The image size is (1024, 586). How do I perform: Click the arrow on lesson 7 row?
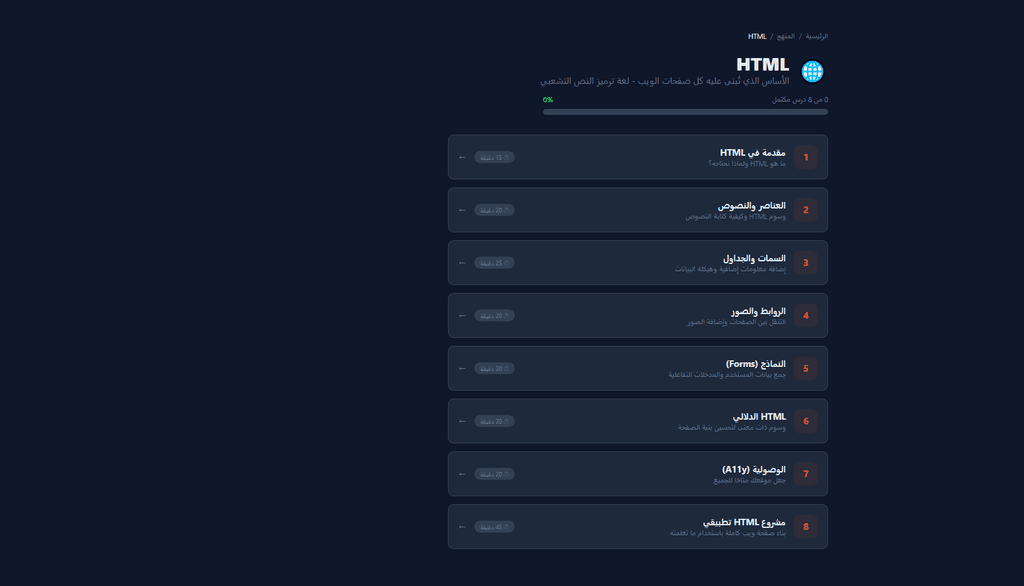pyautogui.click(x=462, y=474)
